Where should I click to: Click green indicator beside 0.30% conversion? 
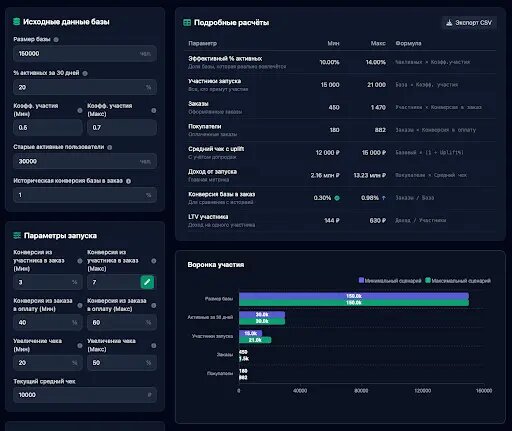337,198
